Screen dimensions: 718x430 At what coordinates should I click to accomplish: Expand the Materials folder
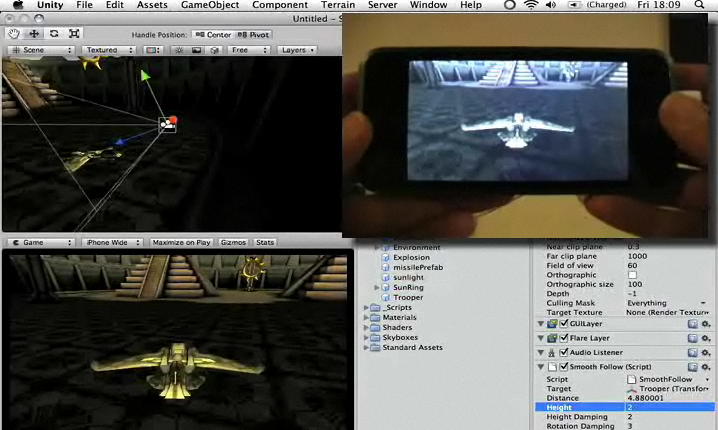[366, 317]
